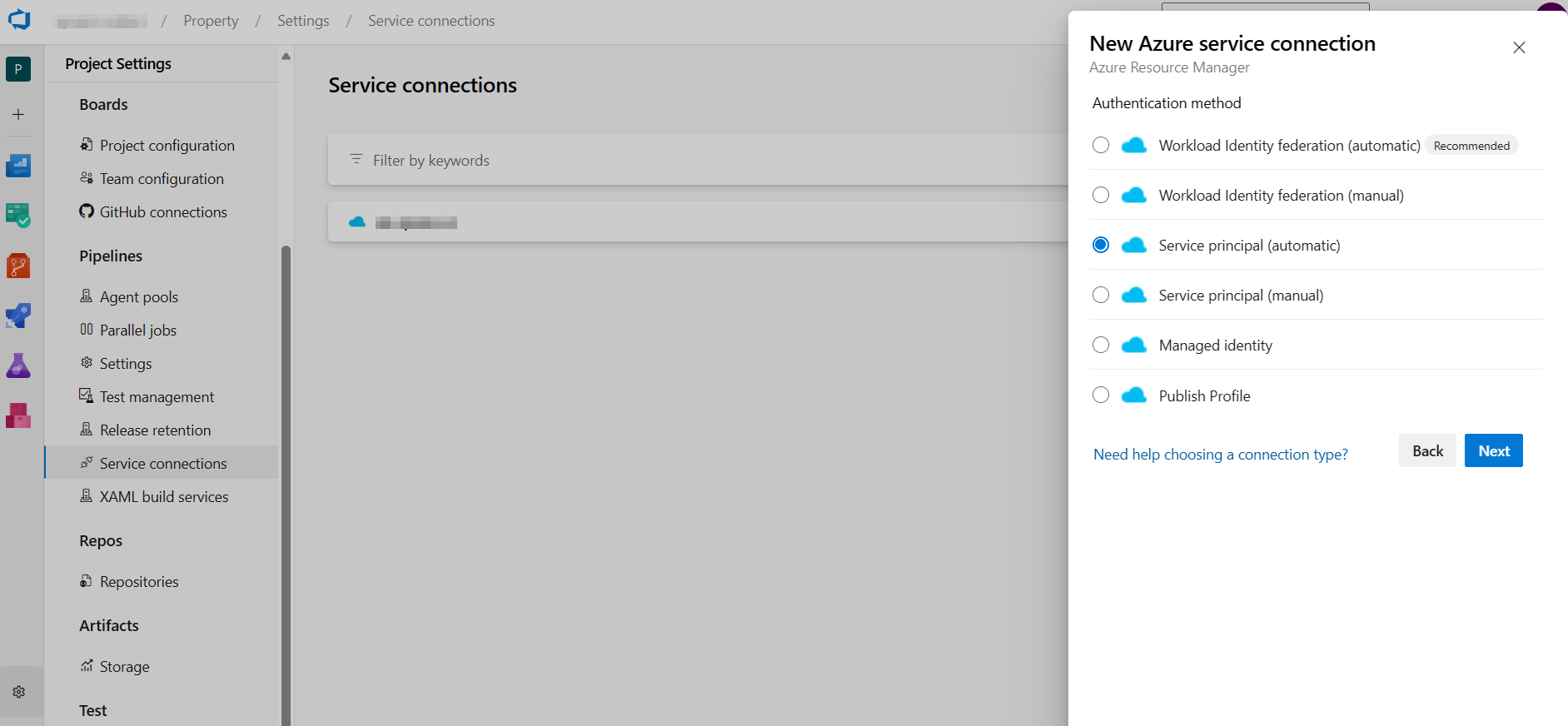This screenshot has width=1568, height=726.
Task: Open Need help choosing a connection type link
Action: [1220, 454]
